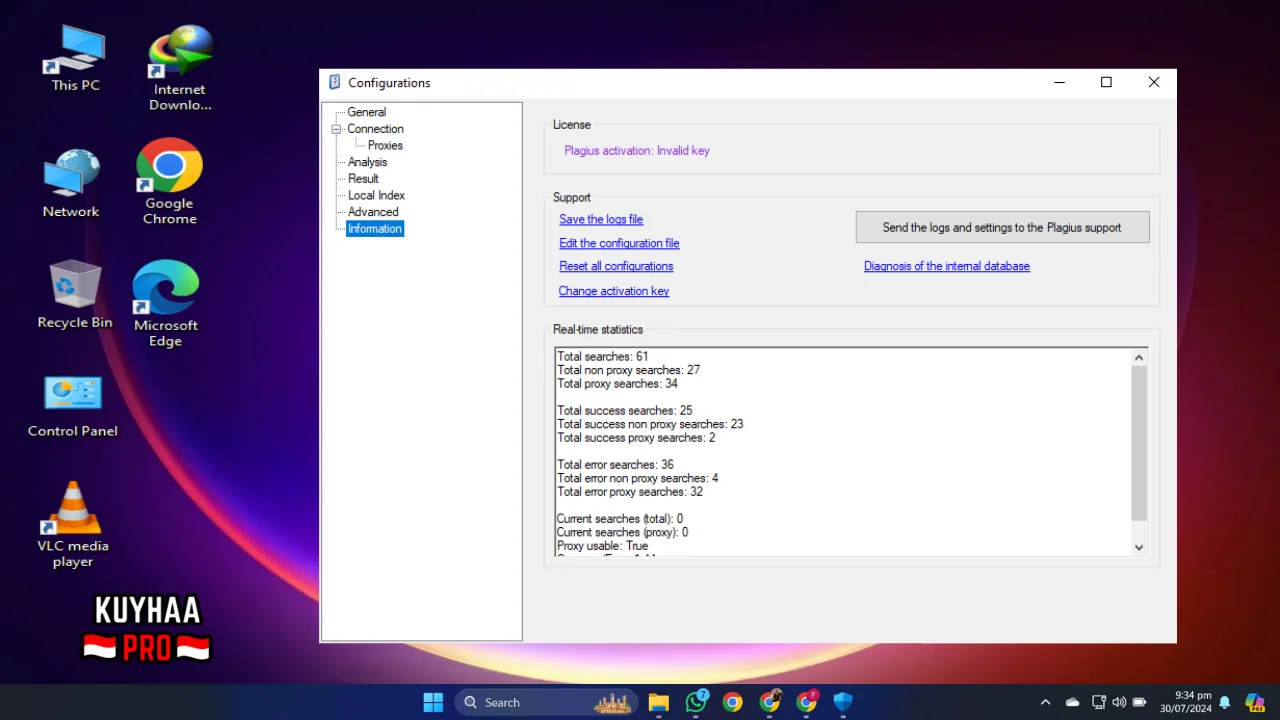Image resolution: width=1280 pixels, height=720 pixels.
Task: Go to the Analysis settings
Action: click(x=367, y=162)
